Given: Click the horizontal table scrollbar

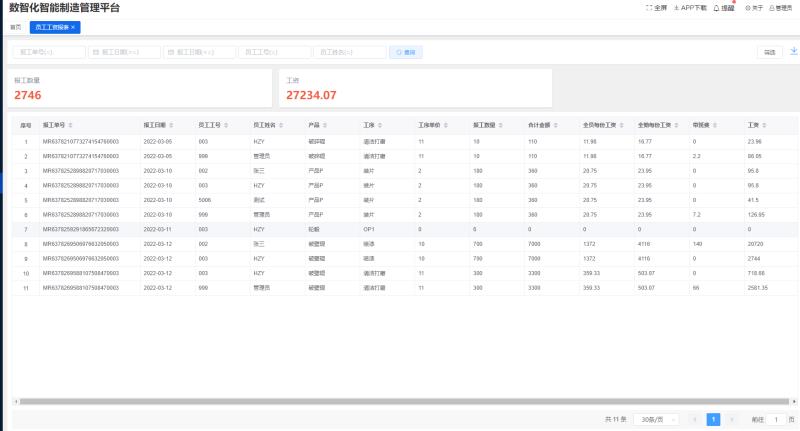Looking at the screenshot, I should 400,402.
